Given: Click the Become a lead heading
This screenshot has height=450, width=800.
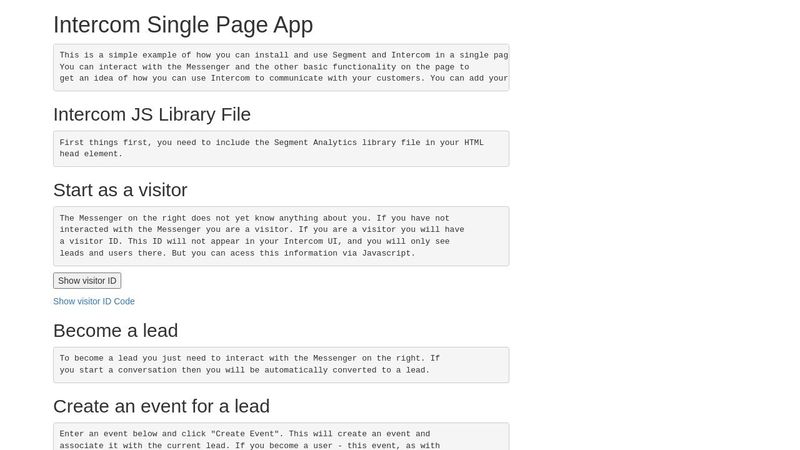Looking at the screenshot, I should [x=115, y=330].
